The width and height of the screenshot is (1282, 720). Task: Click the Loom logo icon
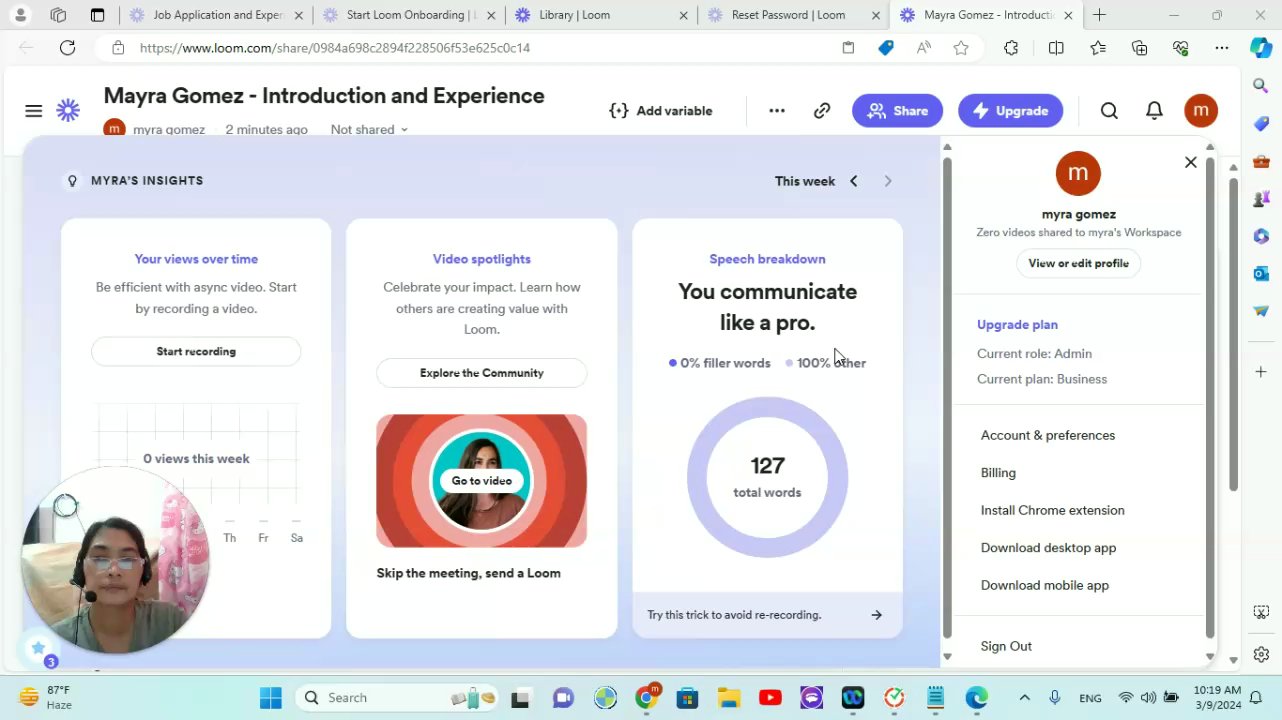[68, 111]
